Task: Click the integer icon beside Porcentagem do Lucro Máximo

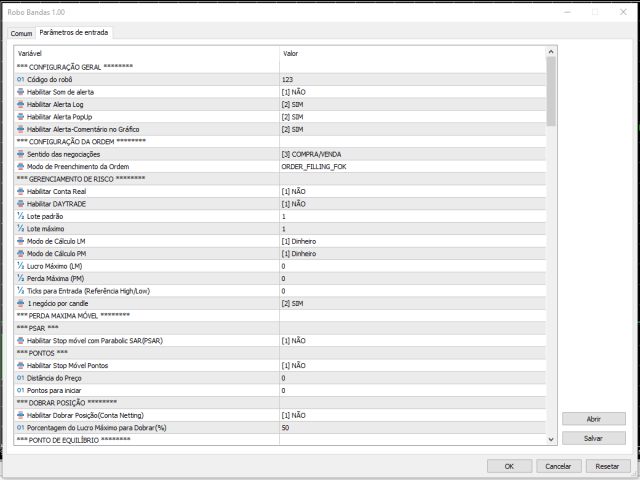Action: (20, 428)
